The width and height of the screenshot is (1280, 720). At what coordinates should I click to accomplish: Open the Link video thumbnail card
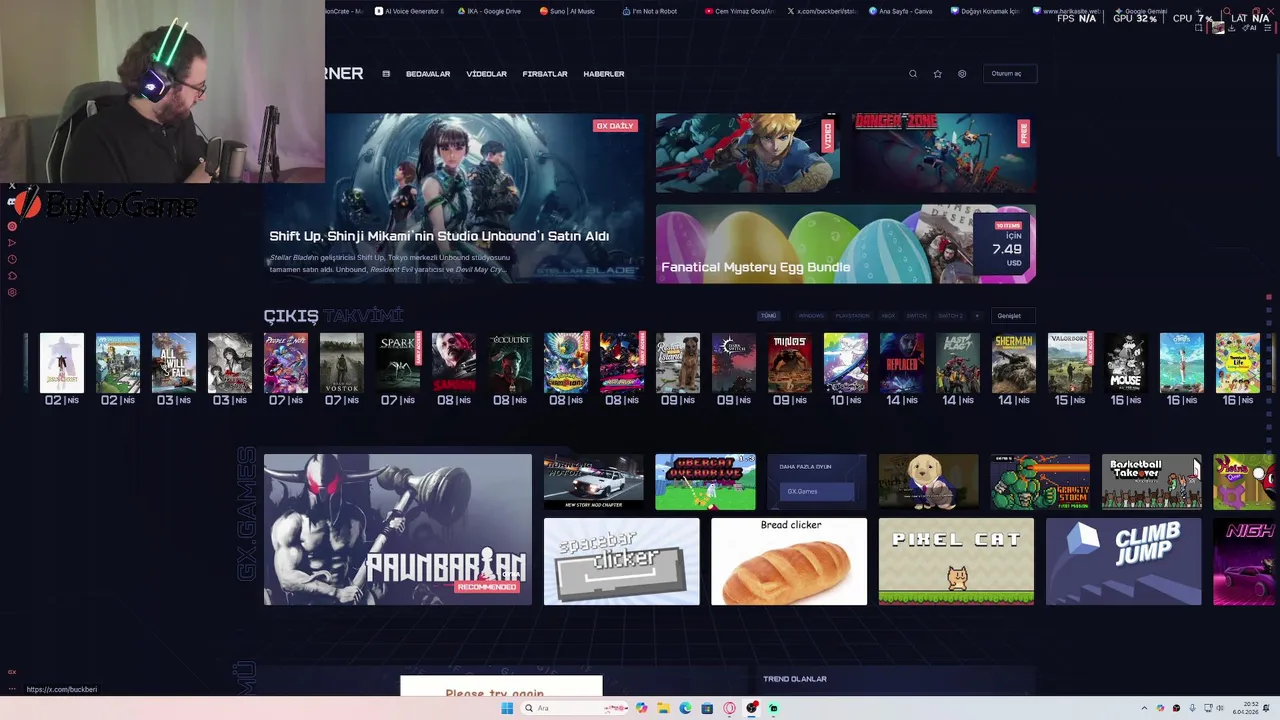(747, 152)
